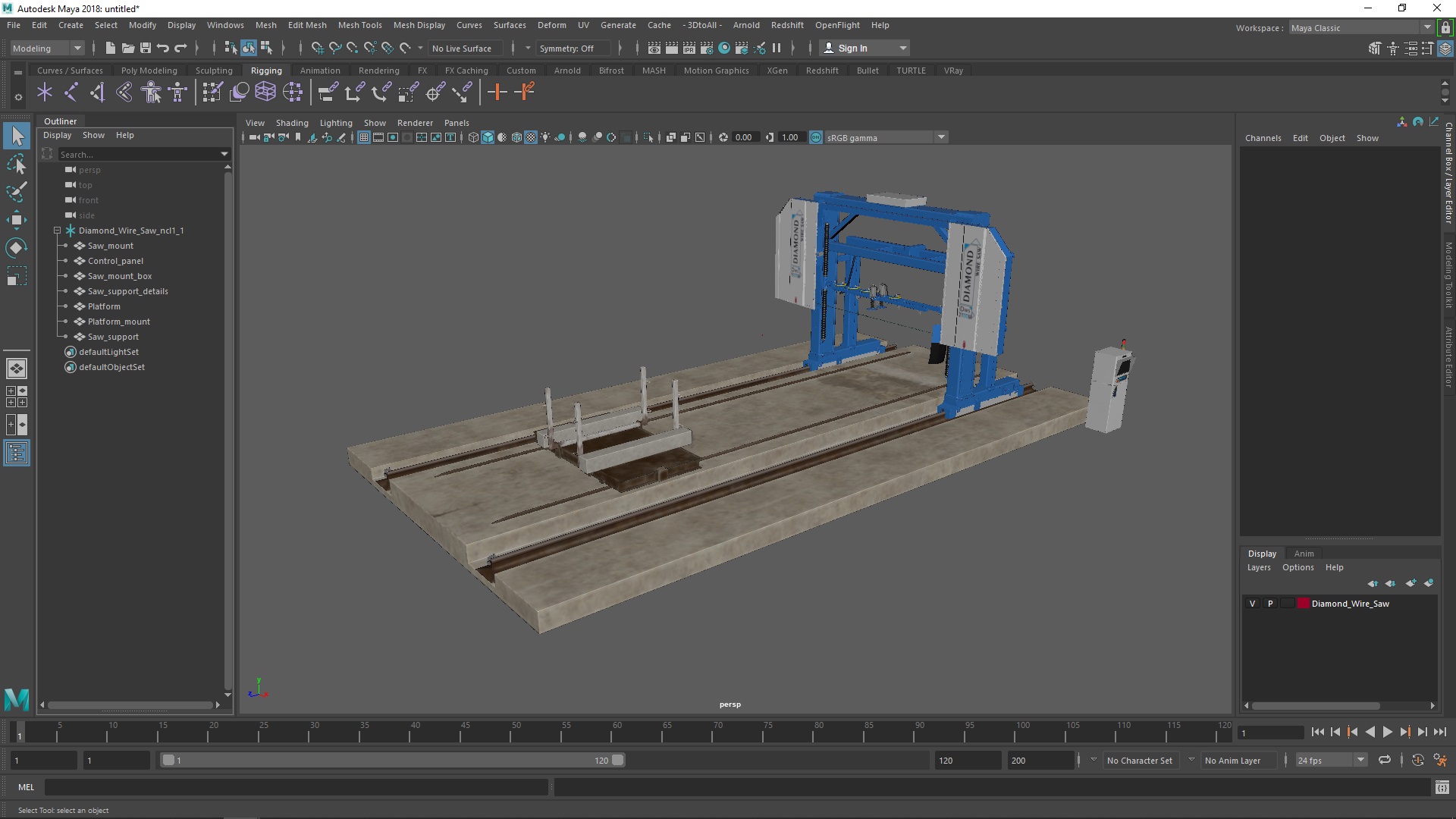The image size is (1456, 819).
Task: Switch to the Poly Modeling shelf tab
Action: point(149,71)
